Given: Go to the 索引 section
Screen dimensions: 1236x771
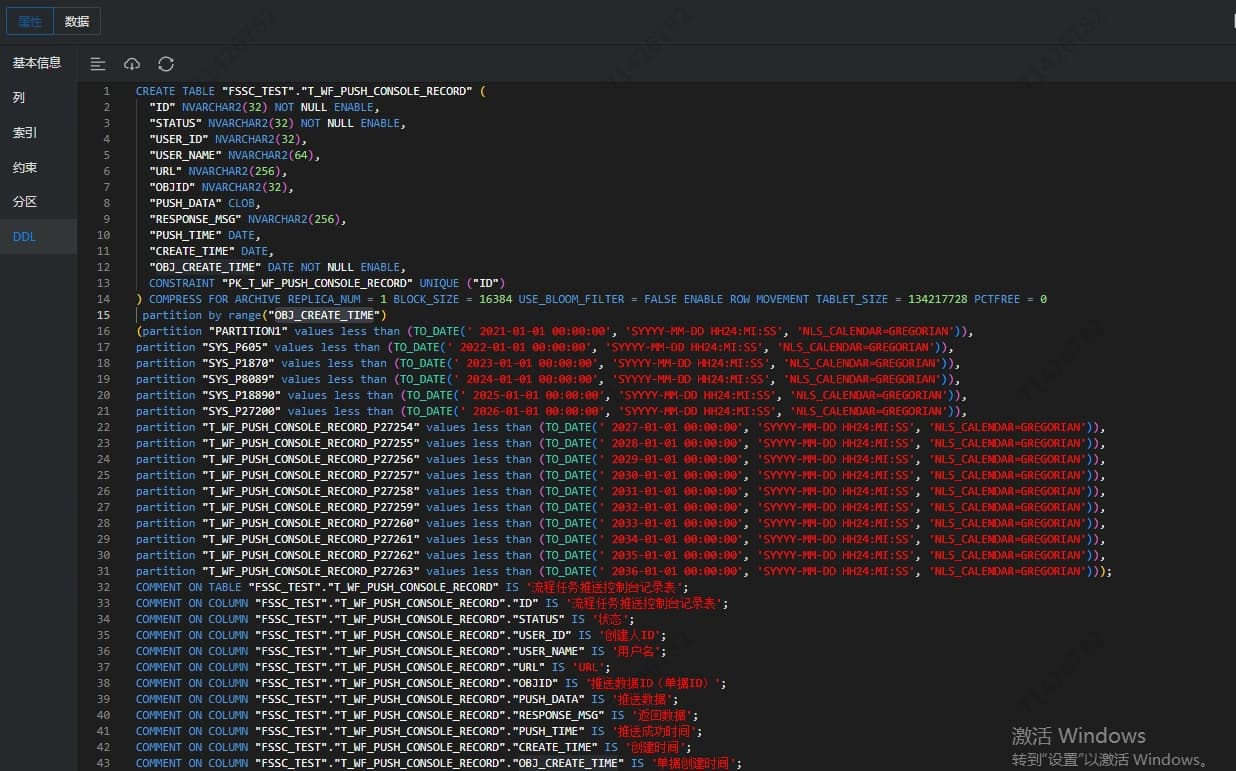Looking at the screenshot, I should (25, 133).
